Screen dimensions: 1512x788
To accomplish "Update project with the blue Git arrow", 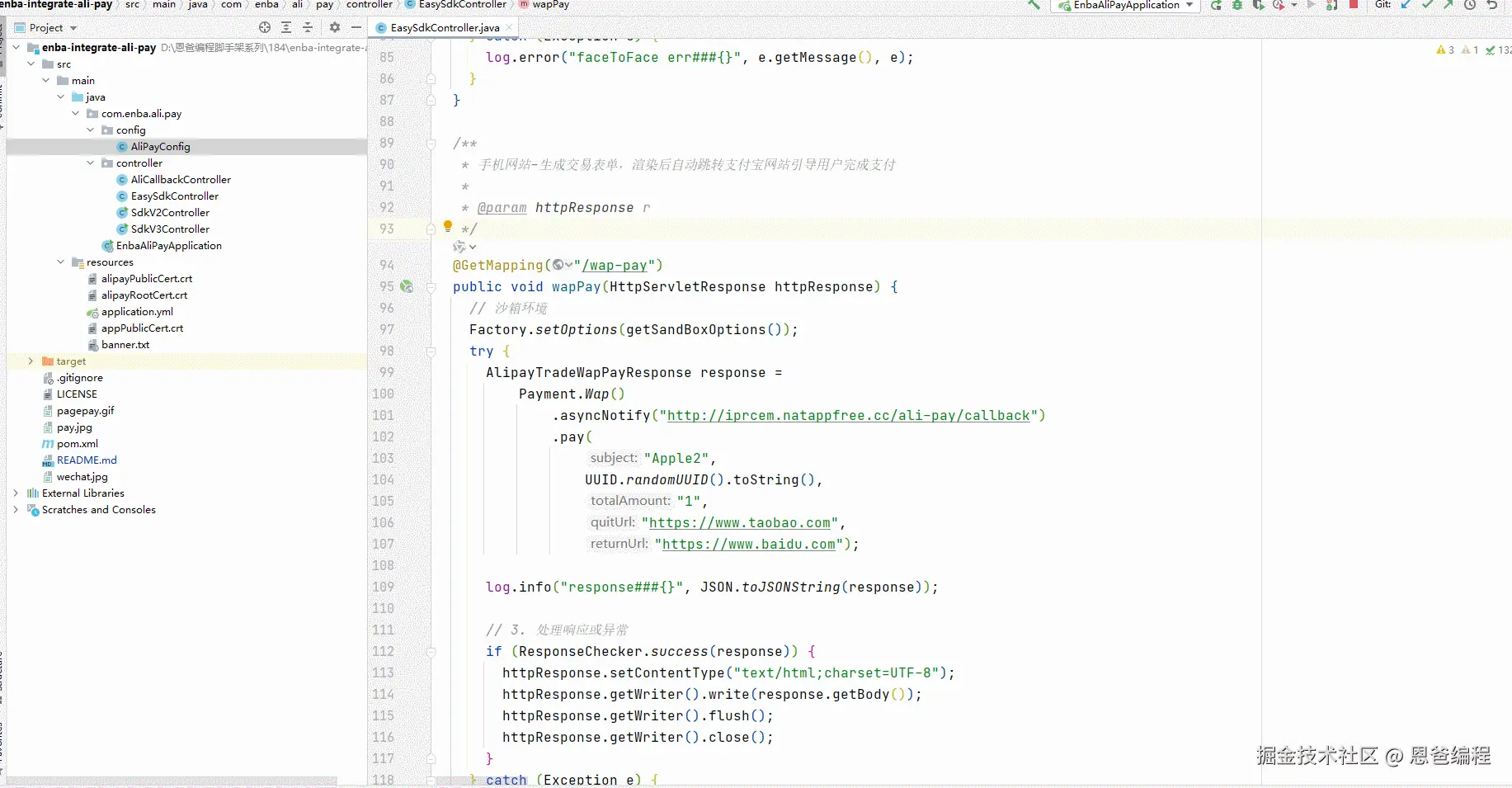I will point(1406,5).
